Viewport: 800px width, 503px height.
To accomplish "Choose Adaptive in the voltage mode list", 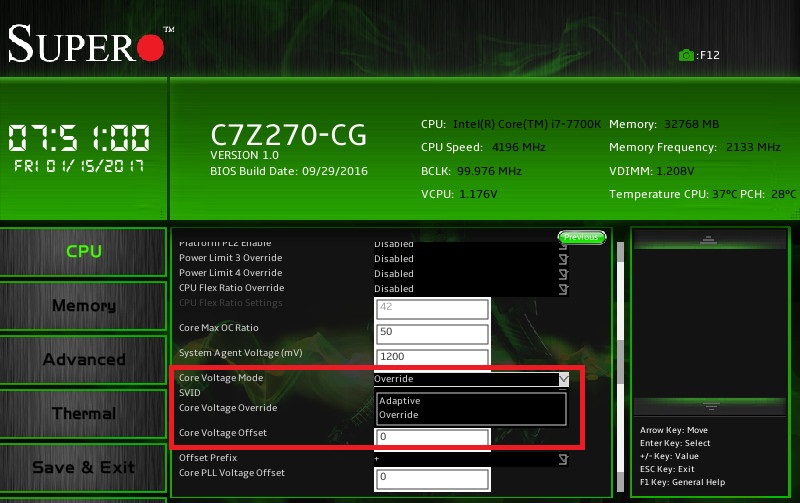I will 399,401.
